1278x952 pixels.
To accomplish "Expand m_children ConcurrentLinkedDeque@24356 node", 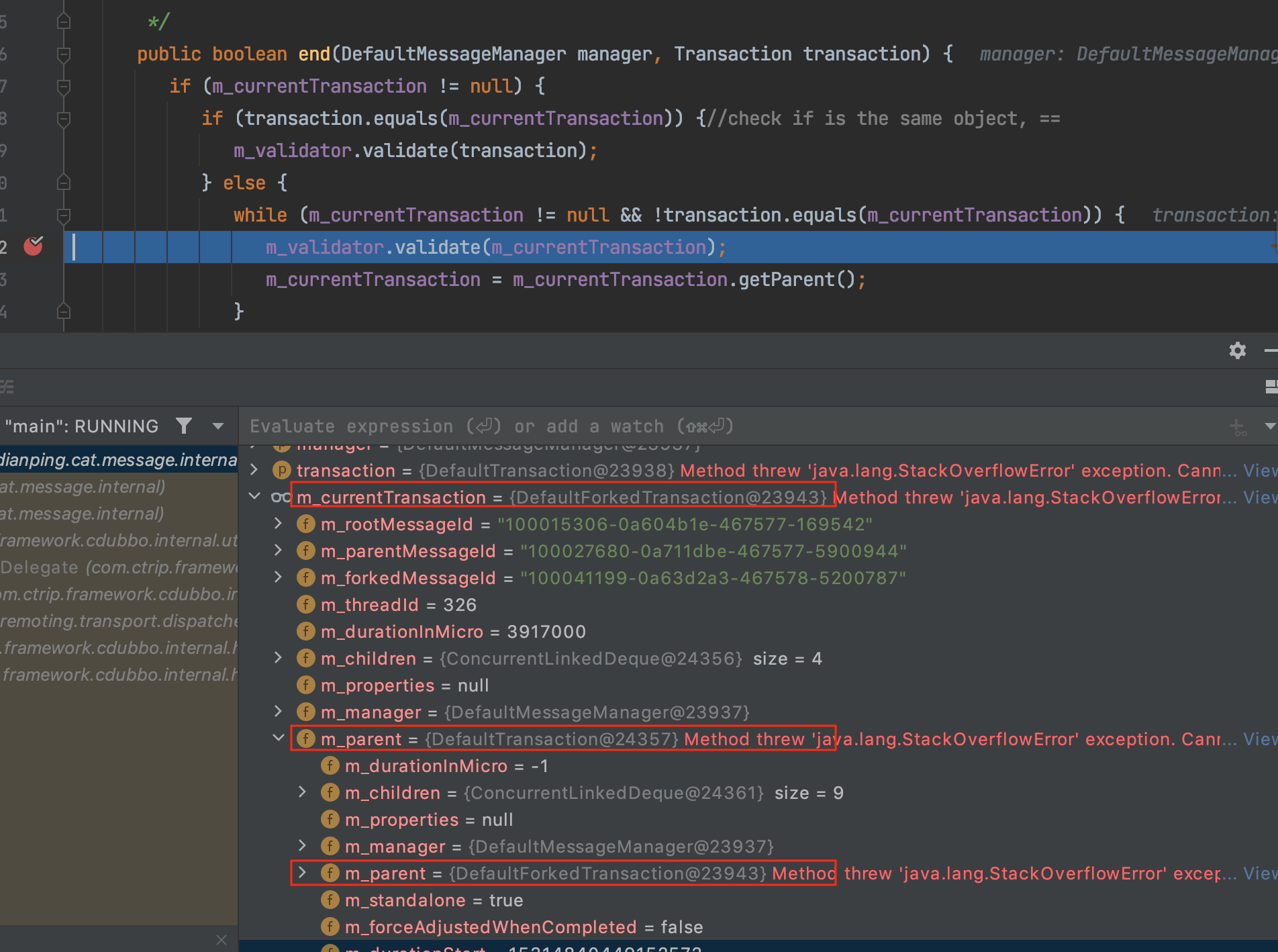I will (279, 658).
